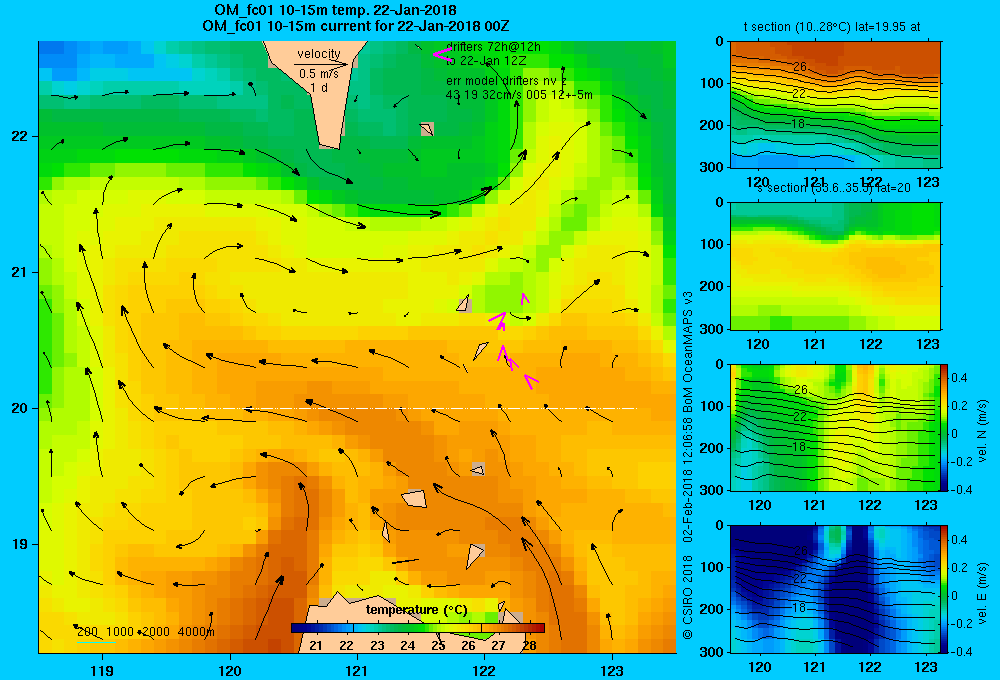
Task: Click the vel. E section plot panel
Action: pos(835,589)
